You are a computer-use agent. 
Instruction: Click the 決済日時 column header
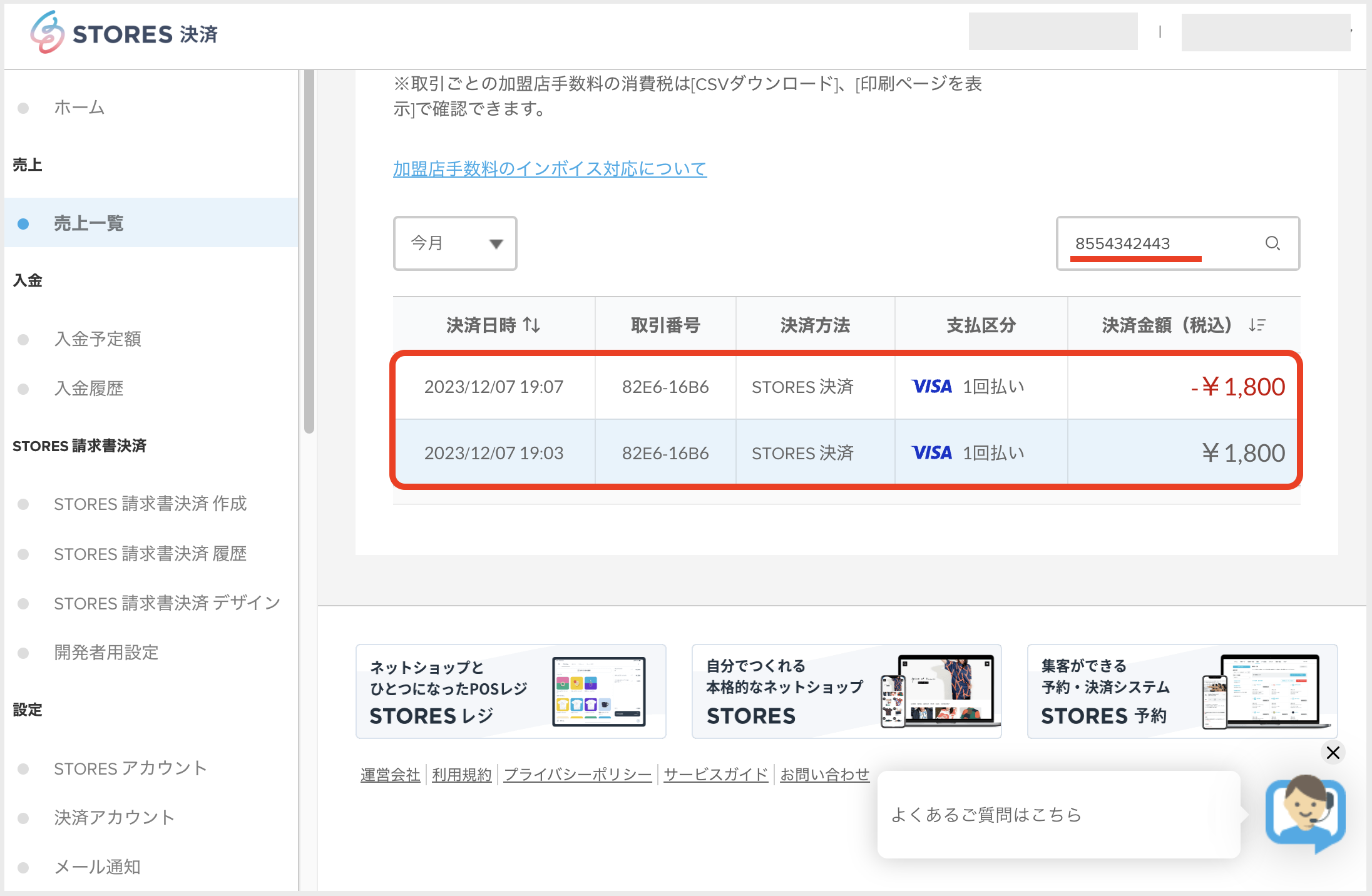(493, 325)
